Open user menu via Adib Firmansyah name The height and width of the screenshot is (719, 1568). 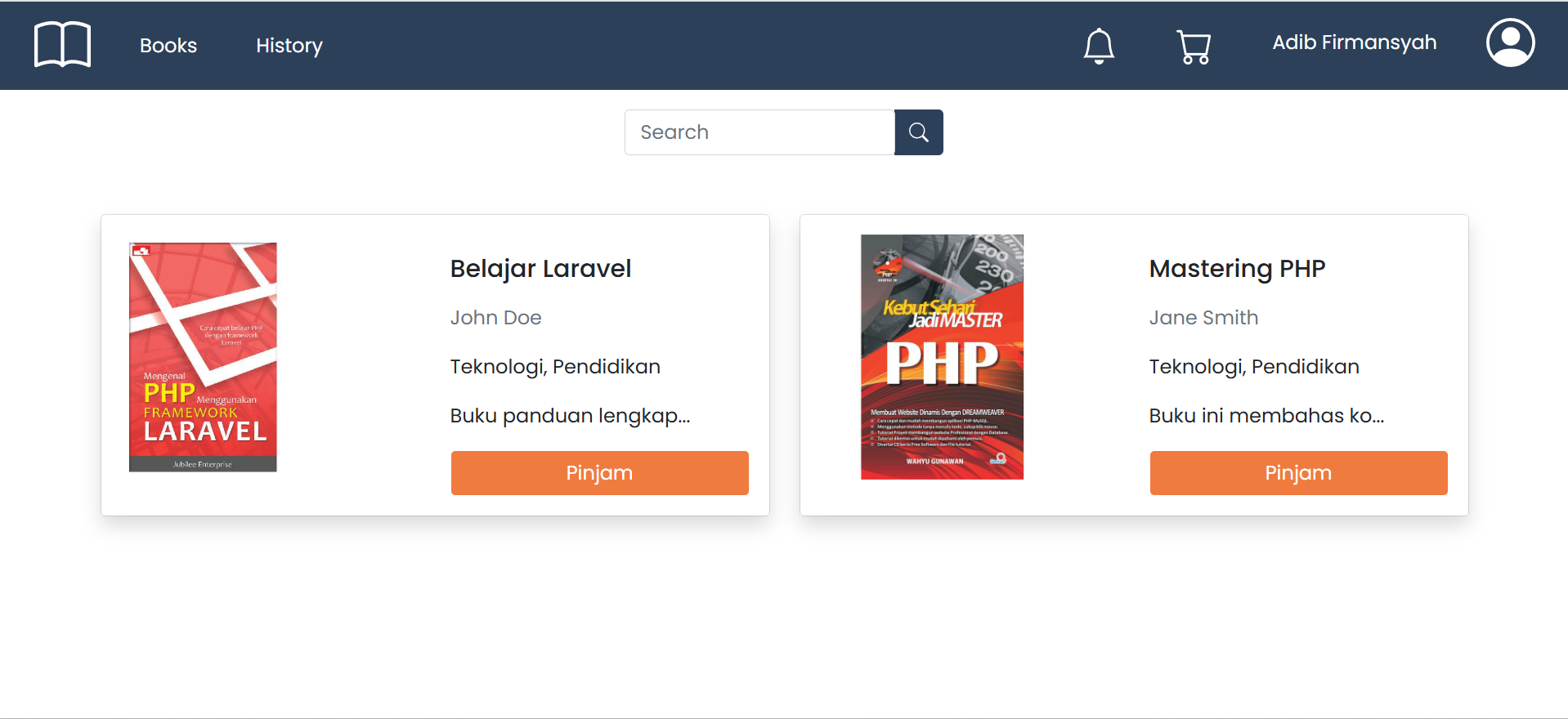point(1354,42)
